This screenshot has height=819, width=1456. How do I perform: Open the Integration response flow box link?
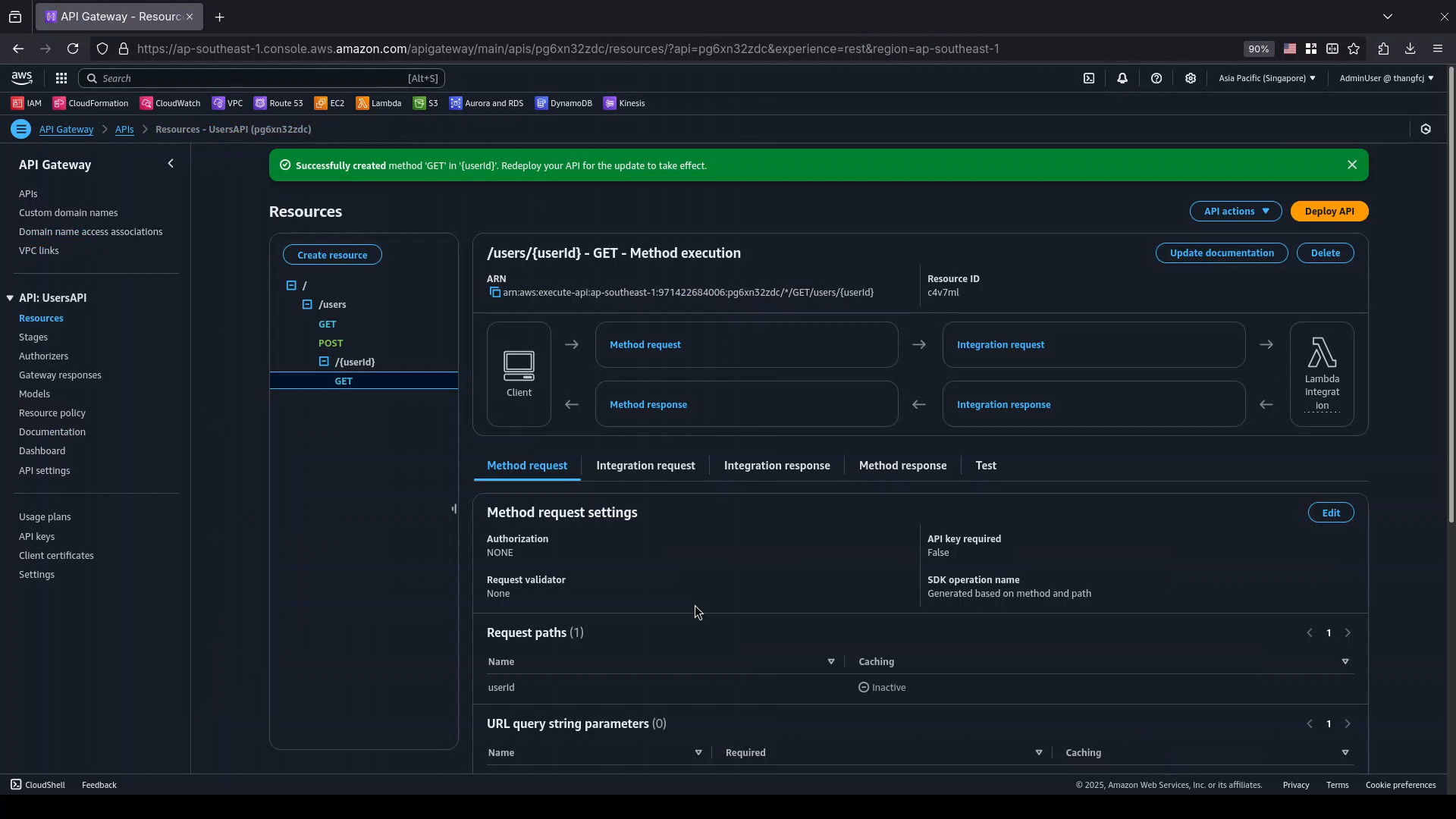click(x=1003, y=404)
